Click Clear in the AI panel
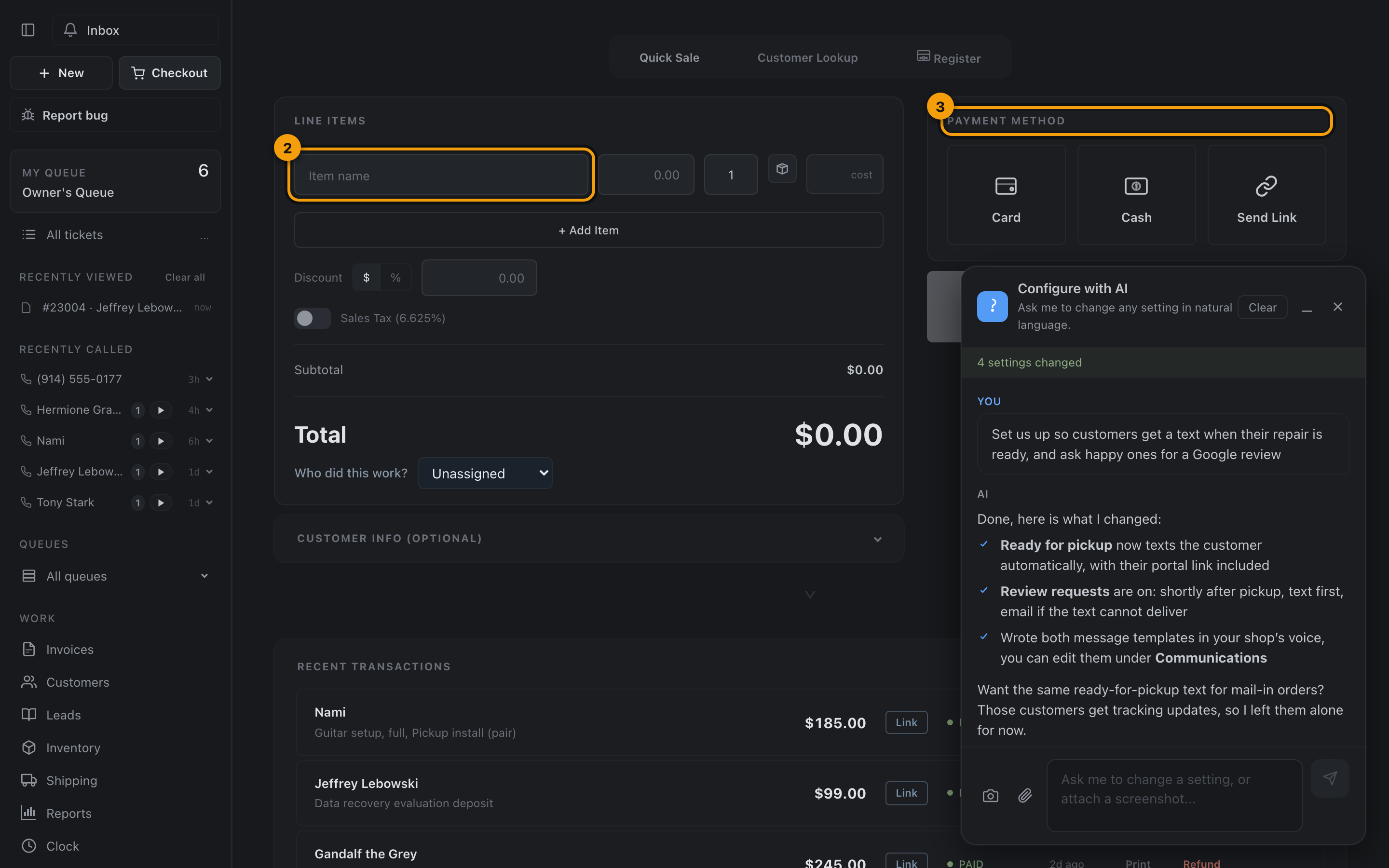 click(1262, 307)
